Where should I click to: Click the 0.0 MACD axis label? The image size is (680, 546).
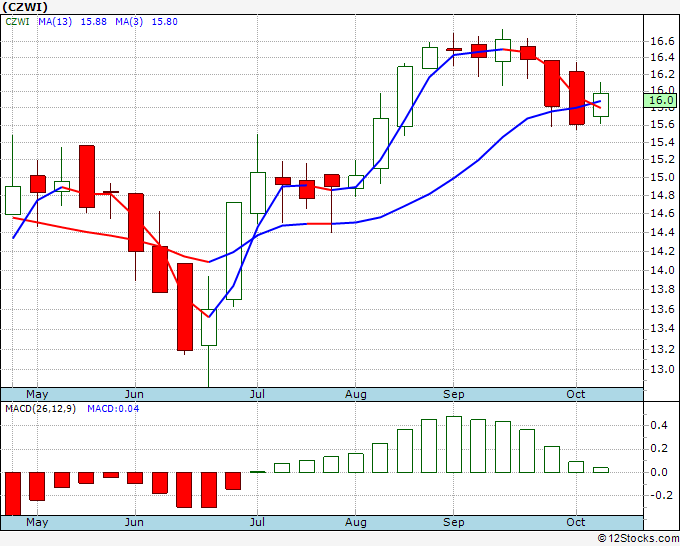[659, 472]
